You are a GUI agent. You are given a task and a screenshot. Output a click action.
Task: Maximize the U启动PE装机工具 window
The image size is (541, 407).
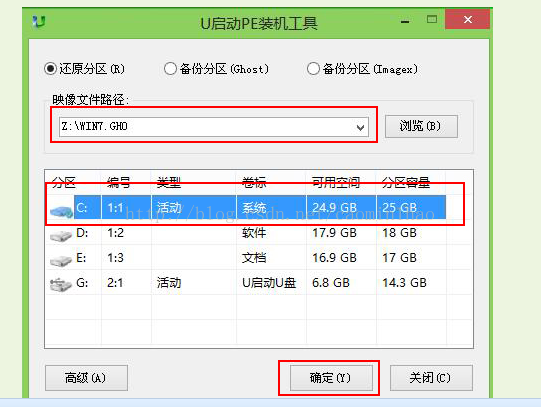click(x=432, y=19)
